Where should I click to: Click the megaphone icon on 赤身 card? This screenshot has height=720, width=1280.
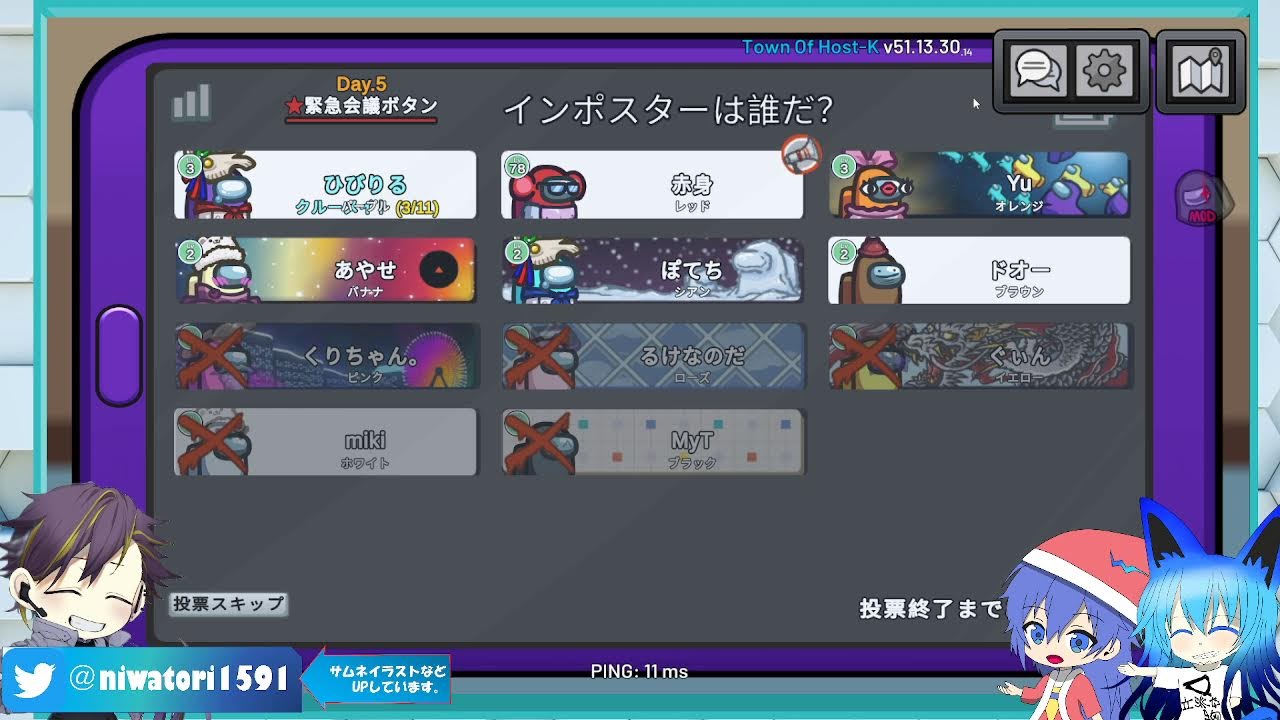pos(801,154)
